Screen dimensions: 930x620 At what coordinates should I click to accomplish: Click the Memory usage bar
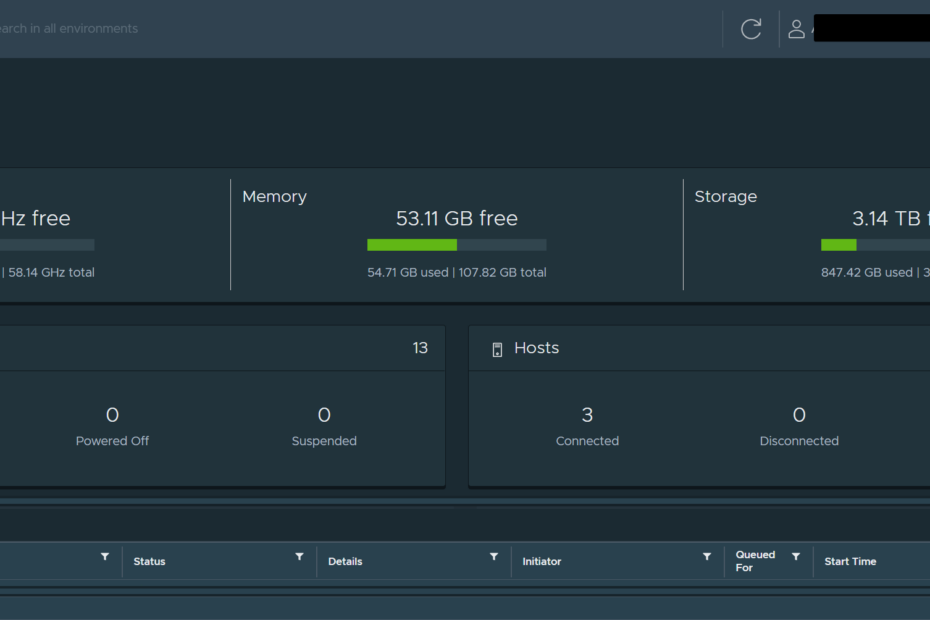tap(456, 245)
